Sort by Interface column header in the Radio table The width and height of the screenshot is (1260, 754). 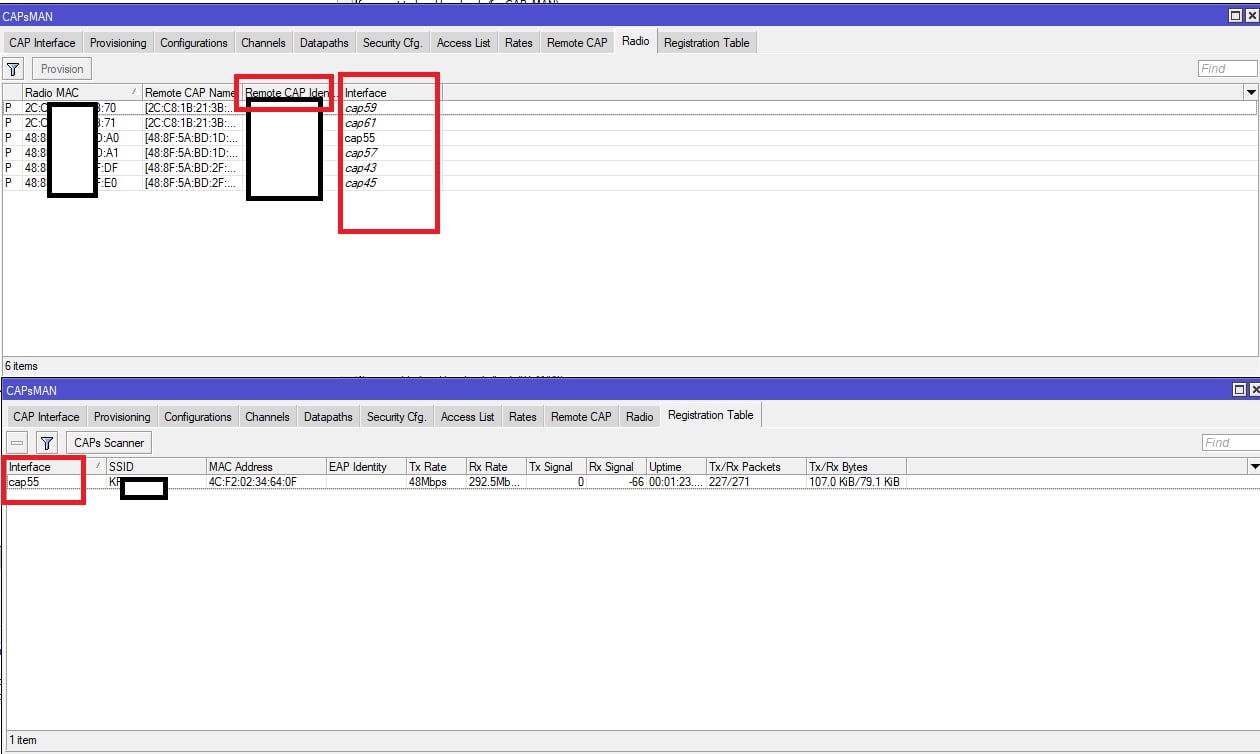(x=392, y=93)
